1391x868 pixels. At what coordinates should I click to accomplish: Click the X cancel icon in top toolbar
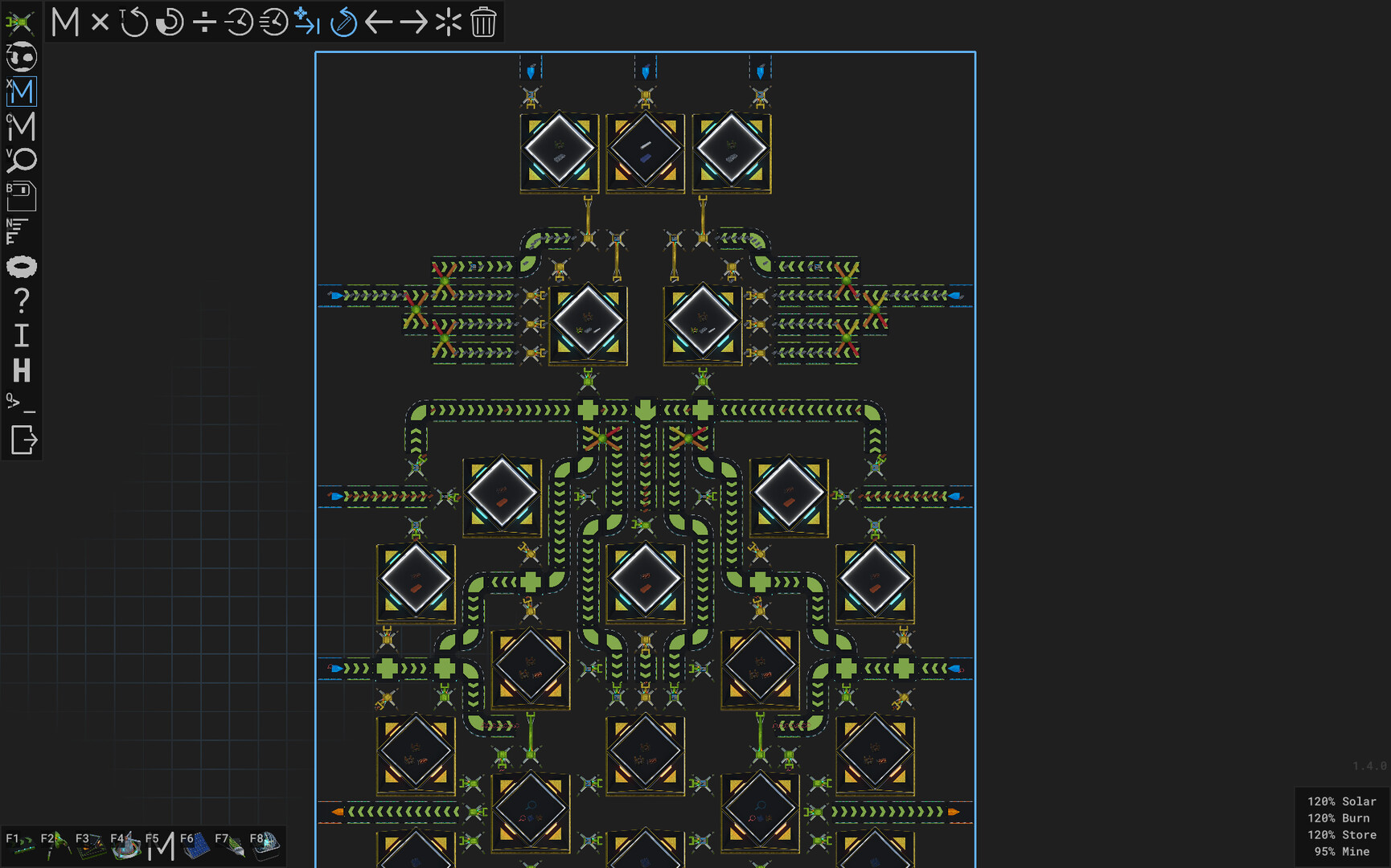pyautogui.click(x=100, y=23)
